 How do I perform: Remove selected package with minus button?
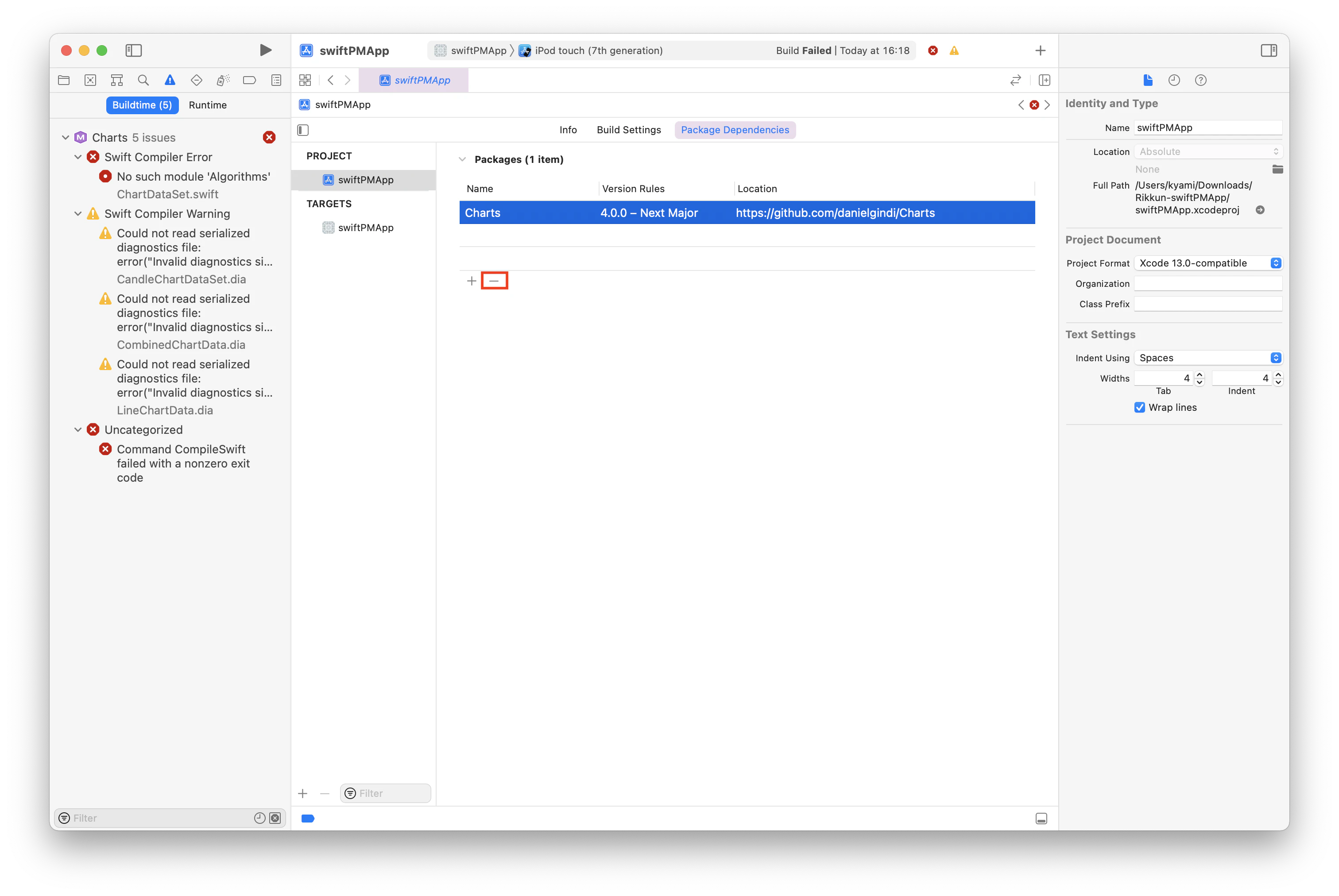click(494, 281)
